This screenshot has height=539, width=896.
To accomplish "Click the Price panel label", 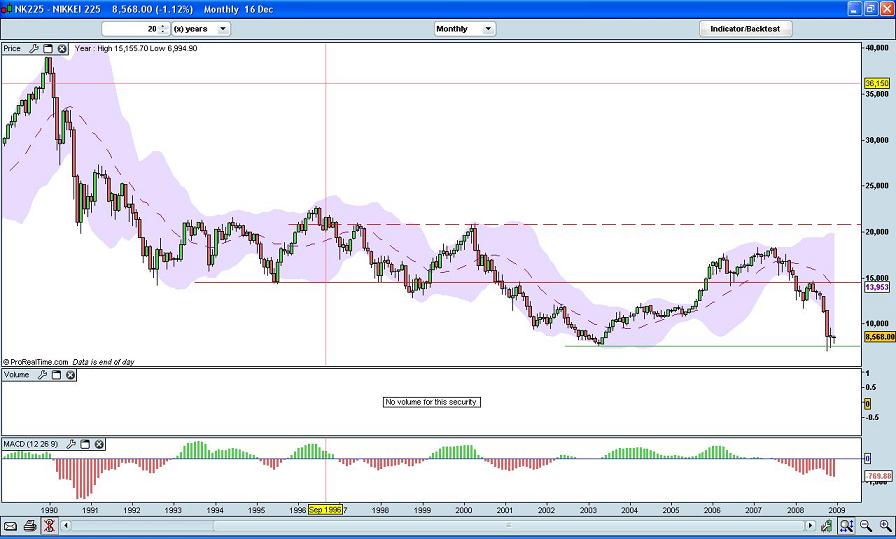I will 12,49.
